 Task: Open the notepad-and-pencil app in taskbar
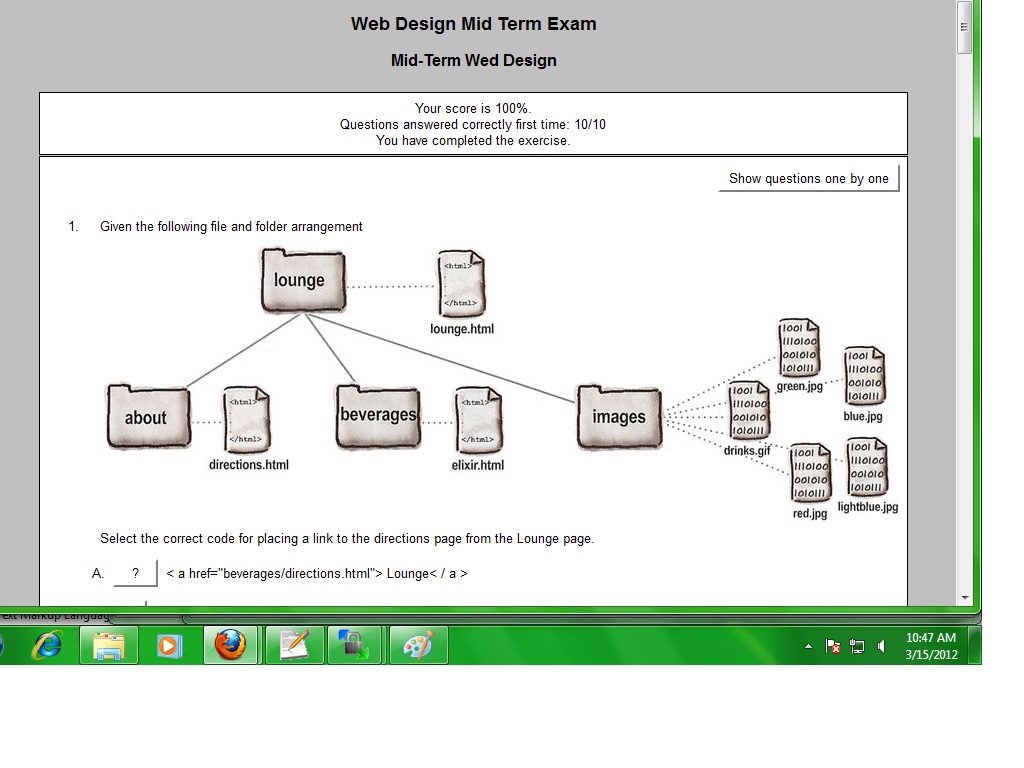[295, 646]
